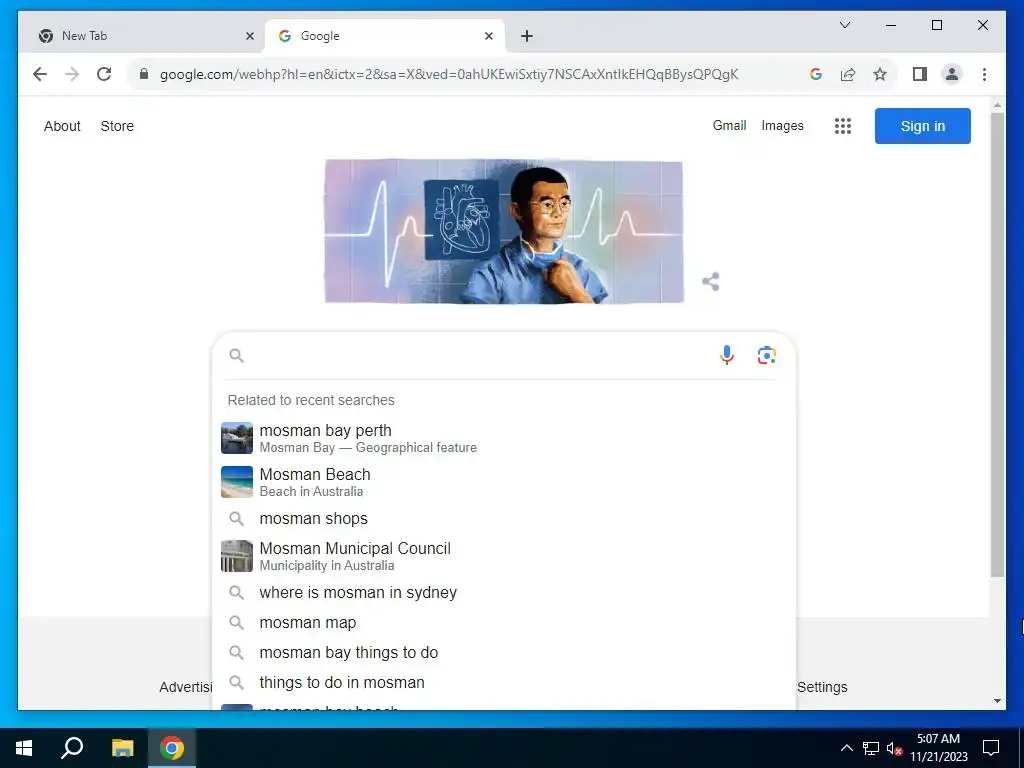The image size is (1024, 768).
Task: Open the taskbar clock and date
Action: (938, 748)
